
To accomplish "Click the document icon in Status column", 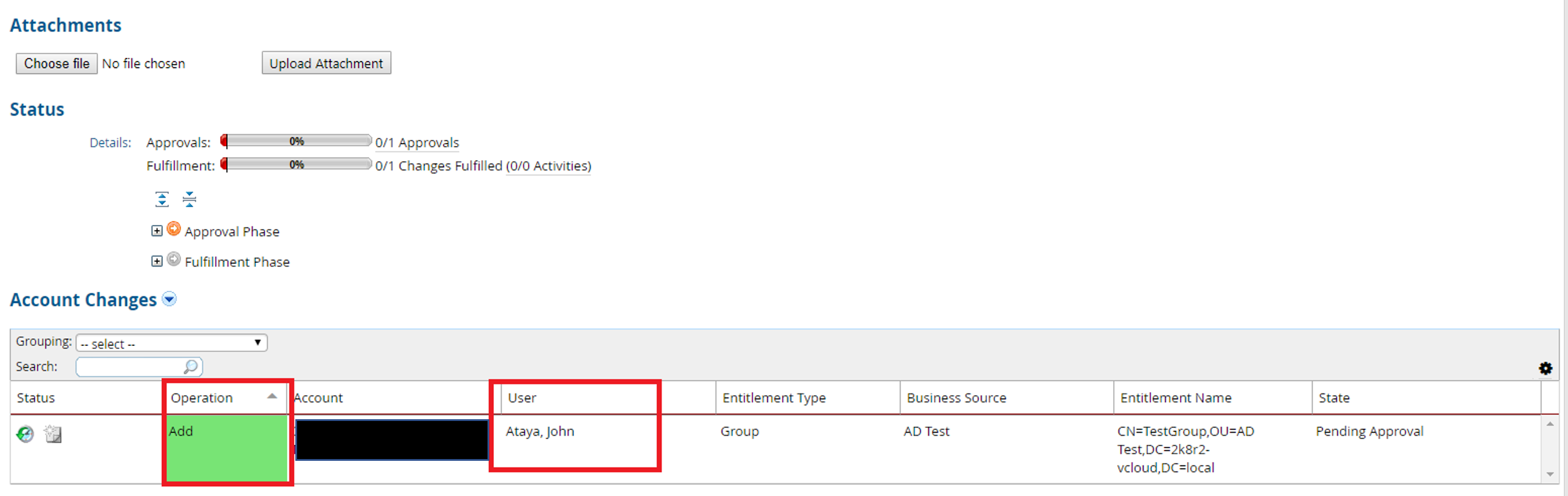I will tap(53, 434).
